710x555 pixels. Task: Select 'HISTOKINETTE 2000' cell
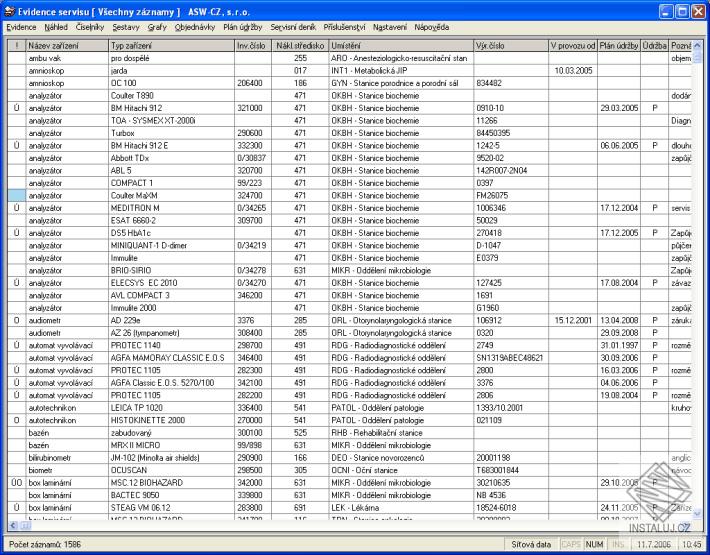tap(172, 421)
